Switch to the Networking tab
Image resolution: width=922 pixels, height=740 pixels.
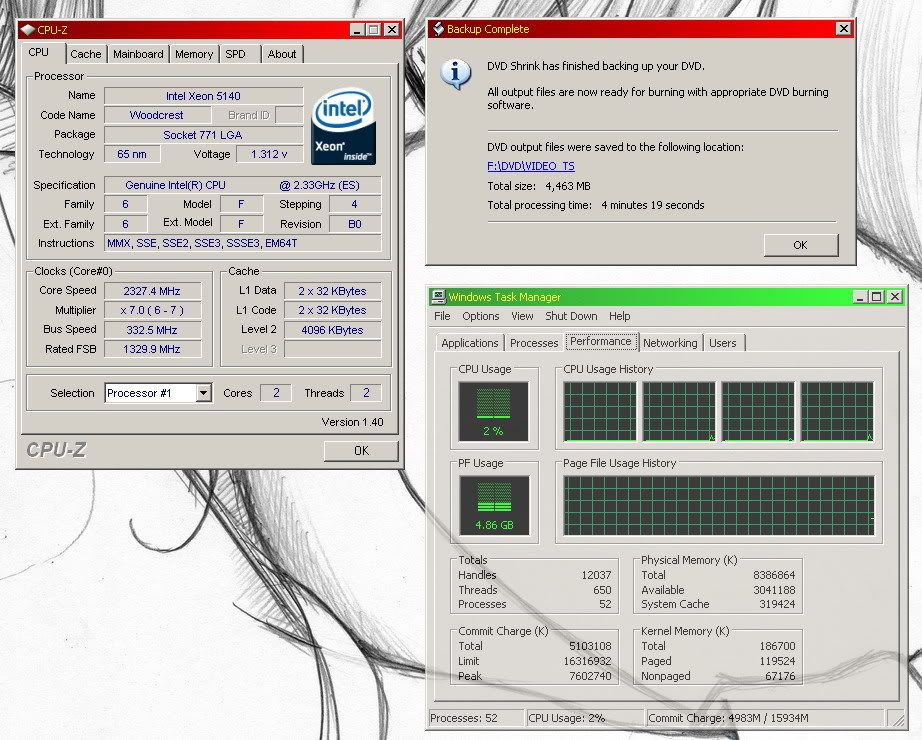(670, 343)
